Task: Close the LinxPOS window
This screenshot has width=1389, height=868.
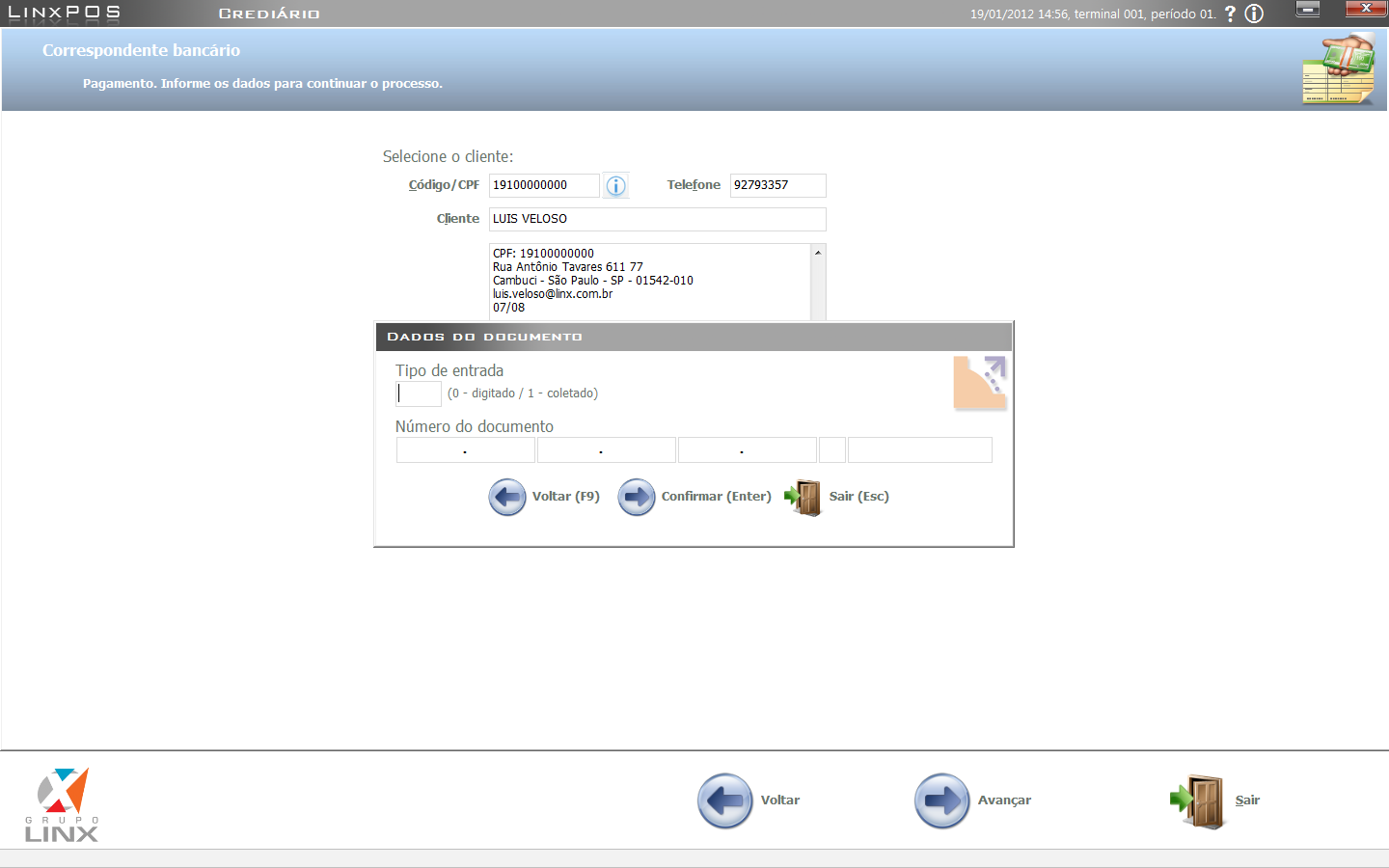Action: 1366,9
